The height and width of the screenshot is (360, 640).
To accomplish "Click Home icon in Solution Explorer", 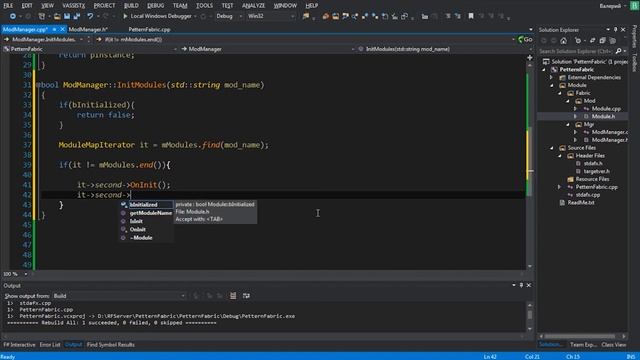I will click(564, 40).
